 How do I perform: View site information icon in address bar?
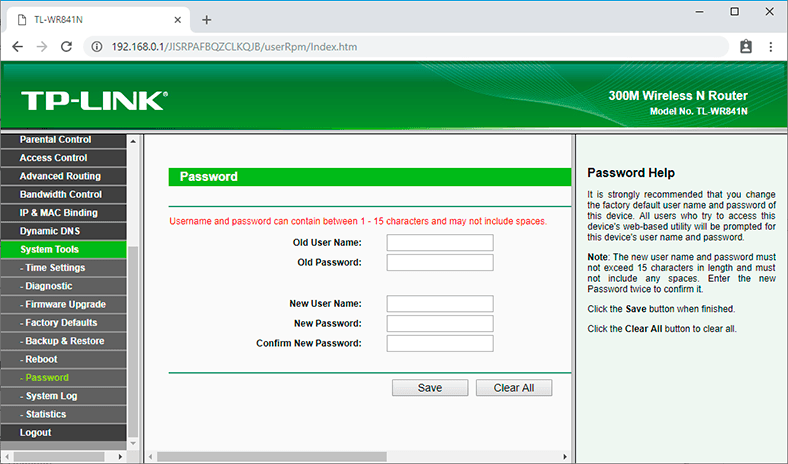[x=96, y=47]
